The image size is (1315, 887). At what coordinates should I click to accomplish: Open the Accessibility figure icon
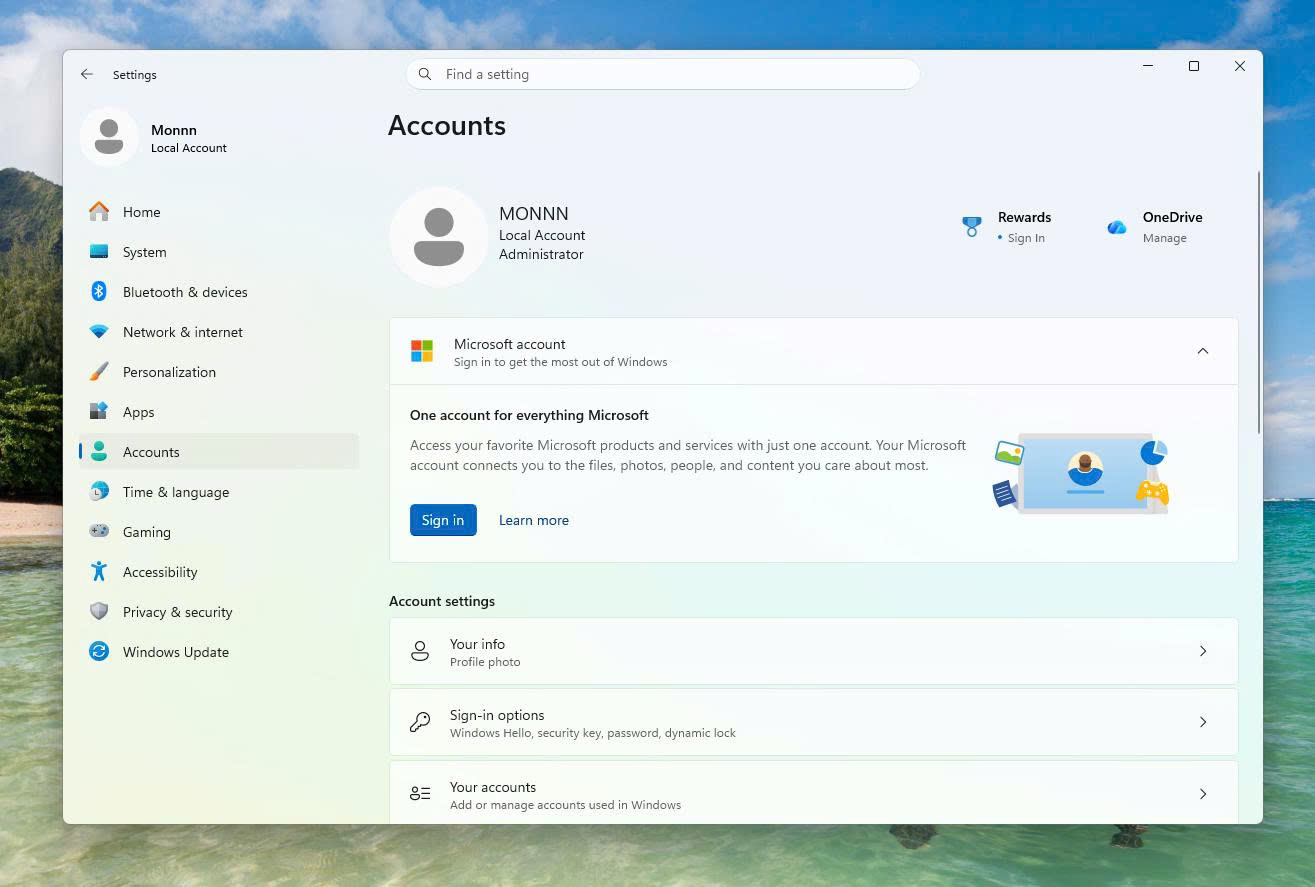tap(99, 572)
